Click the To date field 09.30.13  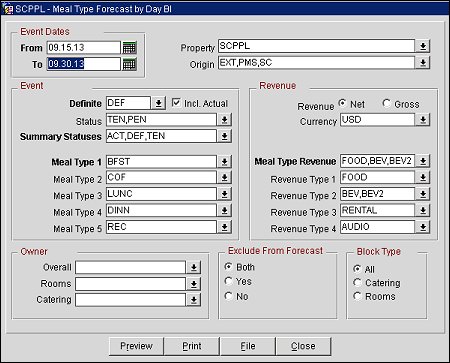coord(83,64)
